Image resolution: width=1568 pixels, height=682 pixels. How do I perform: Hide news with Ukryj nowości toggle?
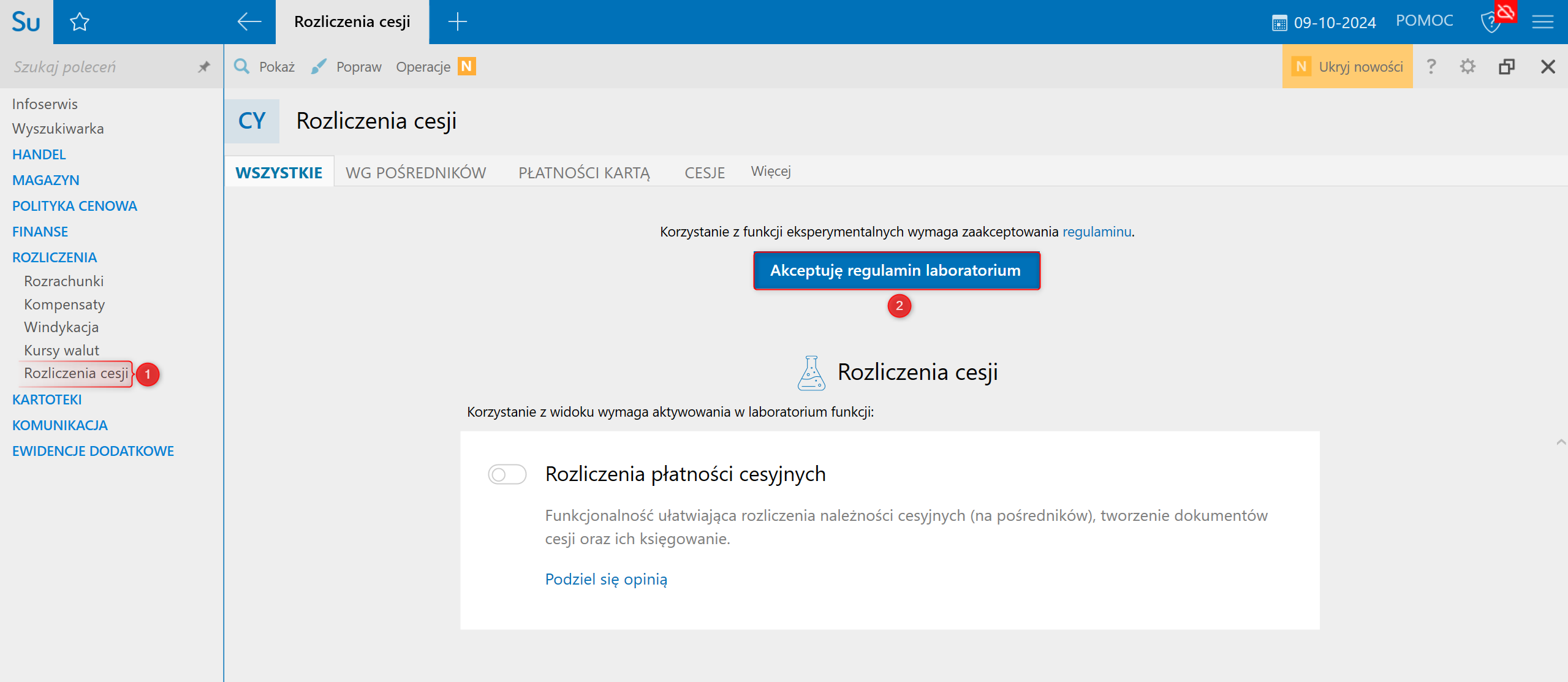pos(1347,66)
